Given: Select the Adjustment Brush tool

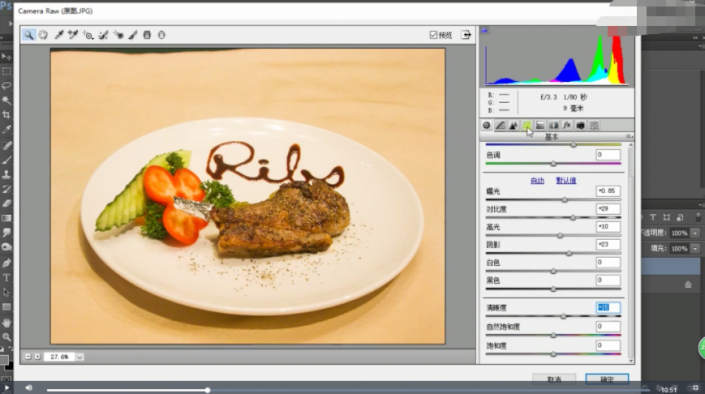Looking at the screenshot, I should pyautogui.click(x=133, y=35).
